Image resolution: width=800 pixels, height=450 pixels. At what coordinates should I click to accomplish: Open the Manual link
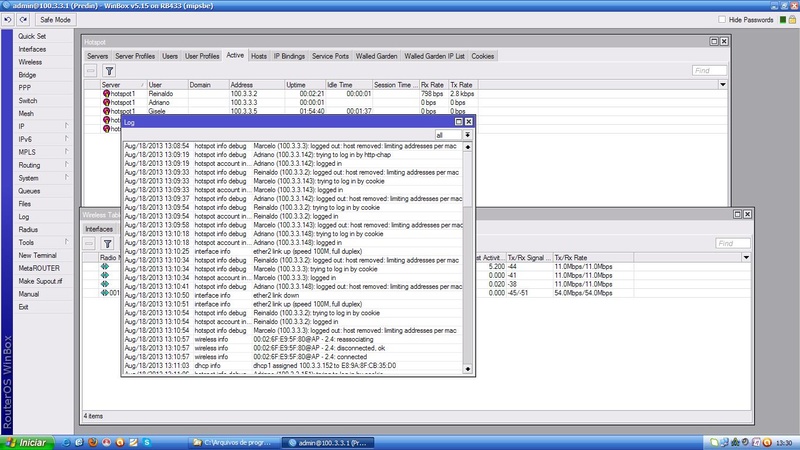[x=29, y=294]
